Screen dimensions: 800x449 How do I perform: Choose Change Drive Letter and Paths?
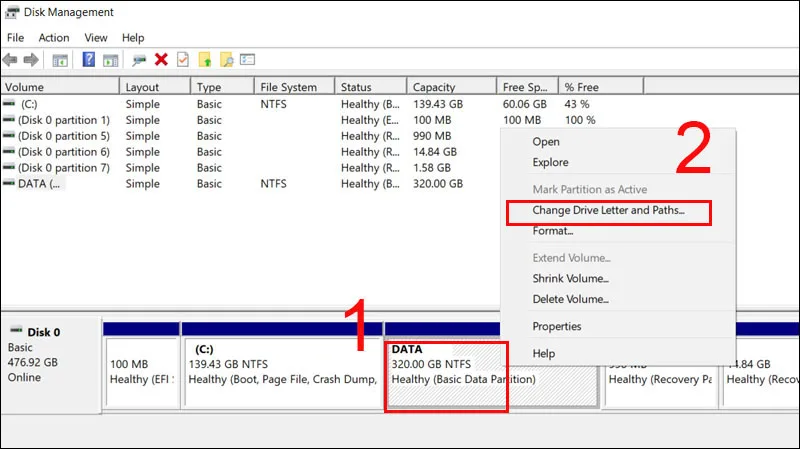click(608, 210)
